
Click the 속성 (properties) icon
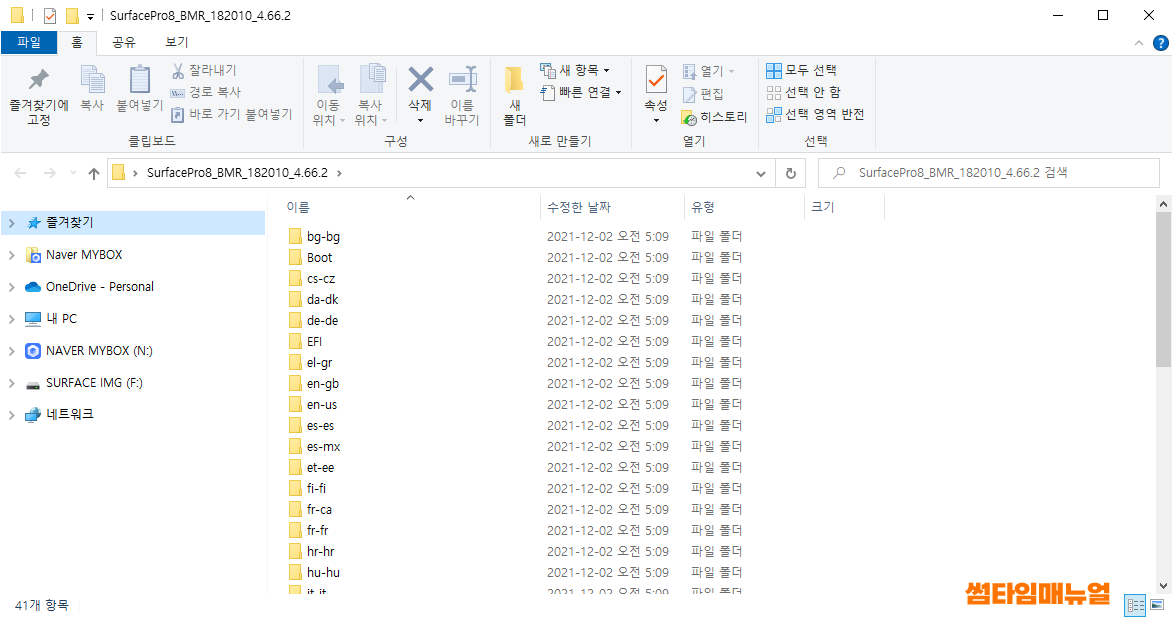click(656, 79)
